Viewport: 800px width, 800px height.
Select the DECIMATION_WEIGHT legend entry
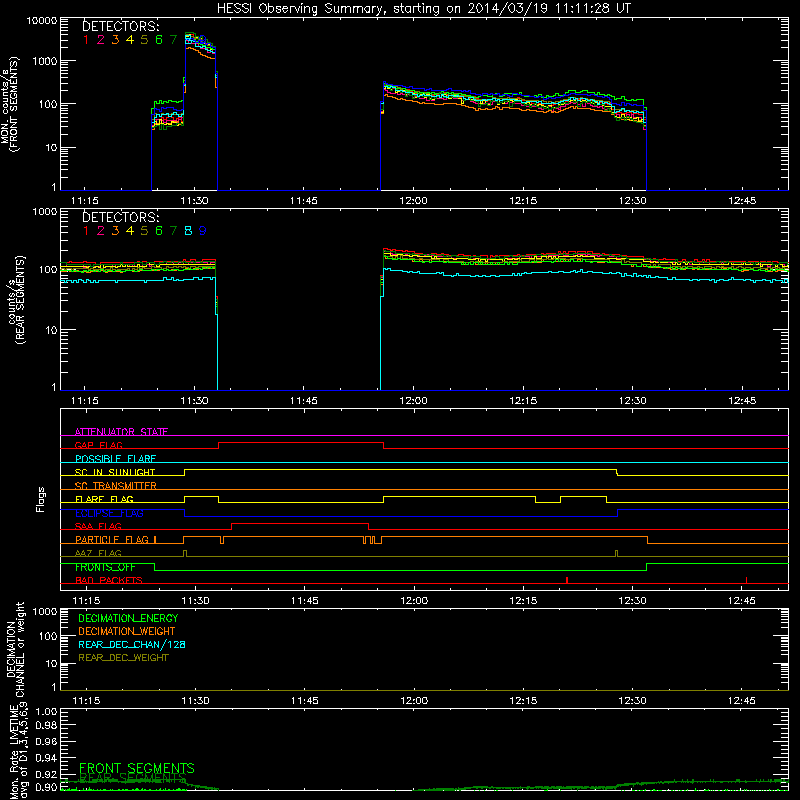click(x=127, y=632)
